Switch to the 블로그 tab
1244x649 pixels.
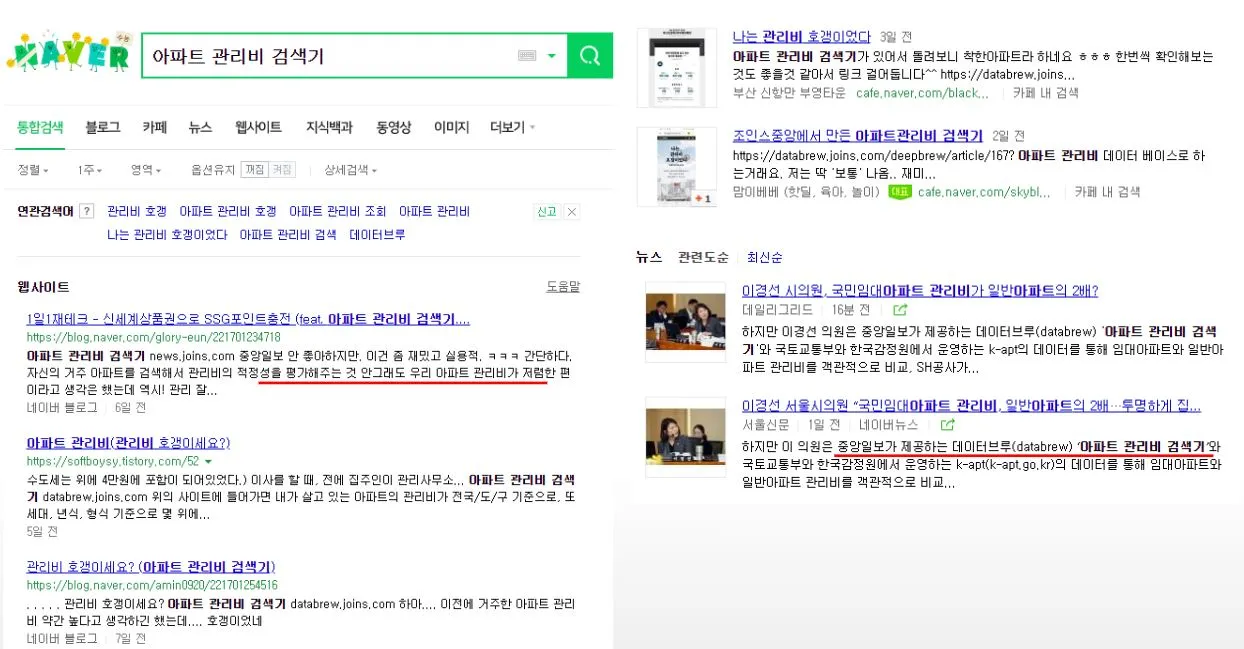[x=103, y=128]
